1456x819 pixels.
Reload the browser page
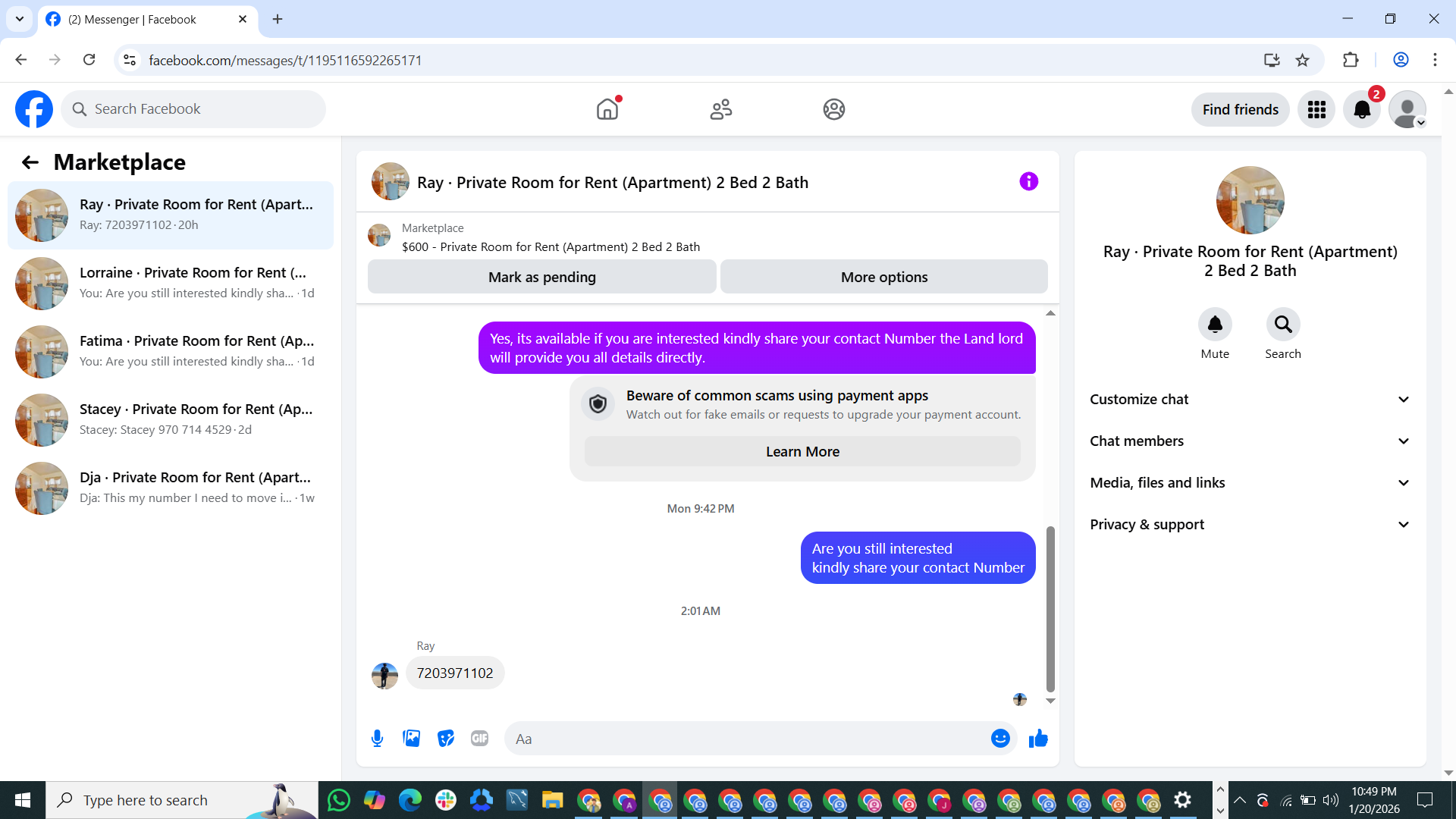89,60
